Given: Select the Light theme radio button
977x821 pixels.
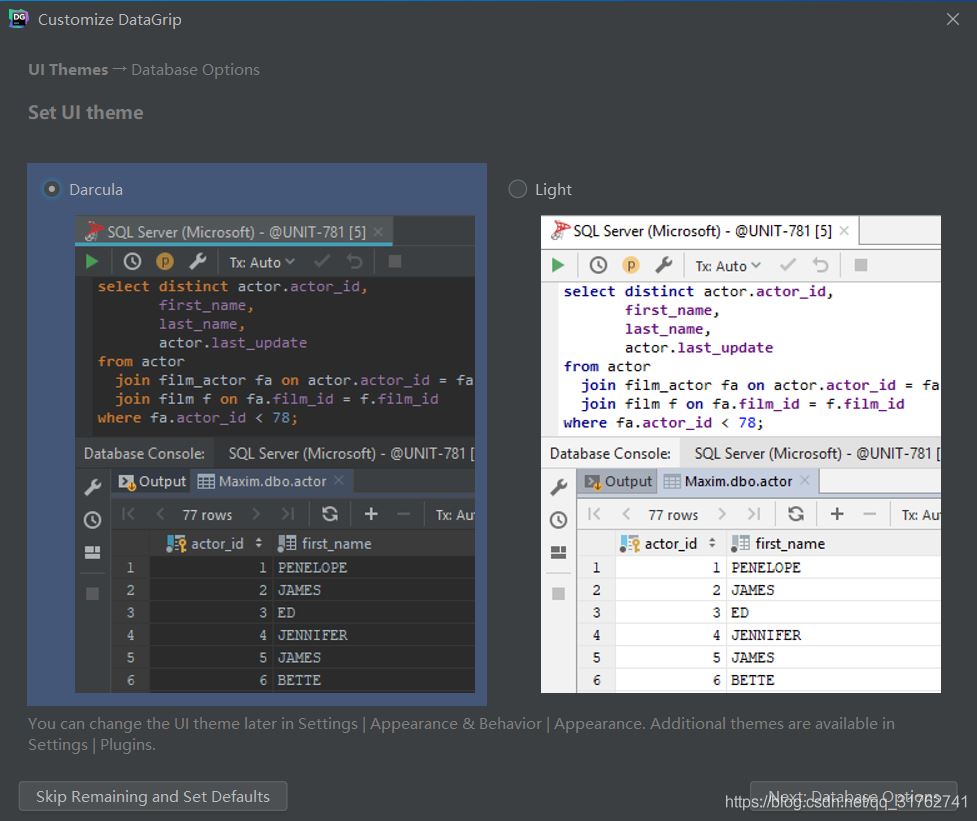Looking at the screenshot, I should pyautogui.click(x=518, y=189).
